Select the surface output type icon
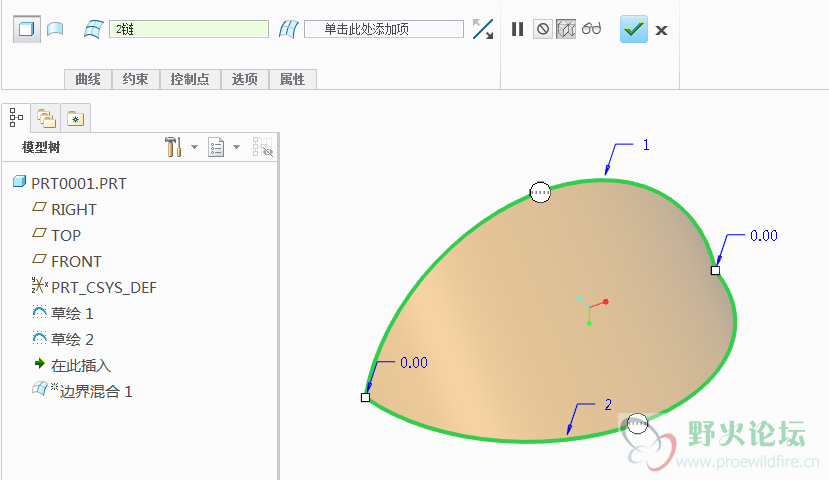The width and height of the screenshot is (829, 480). tap(26, 29)
